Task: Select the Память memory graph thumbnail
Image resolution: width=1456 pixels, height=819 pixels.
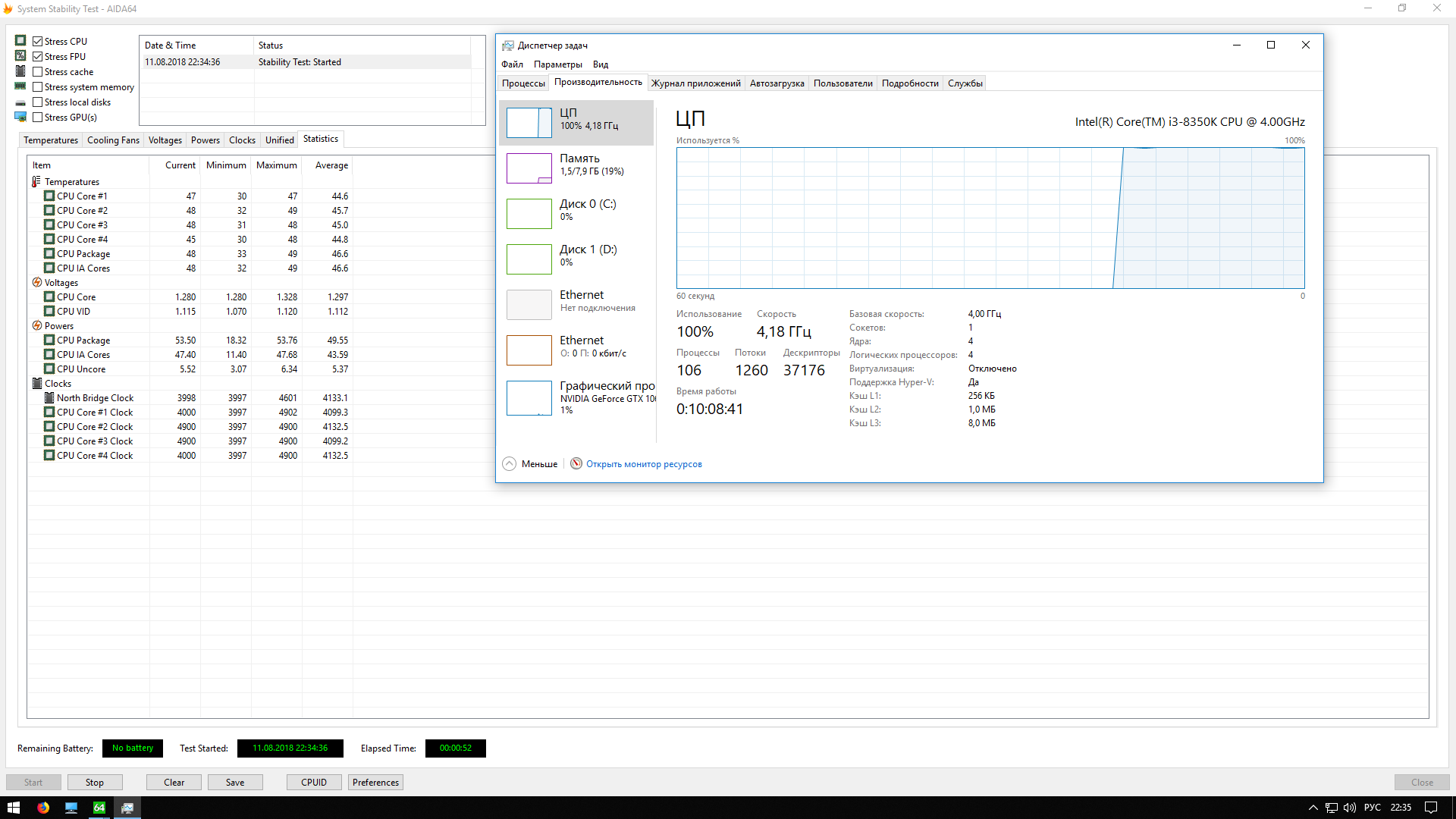Action: pyautogui.click(x=529, y=168)
